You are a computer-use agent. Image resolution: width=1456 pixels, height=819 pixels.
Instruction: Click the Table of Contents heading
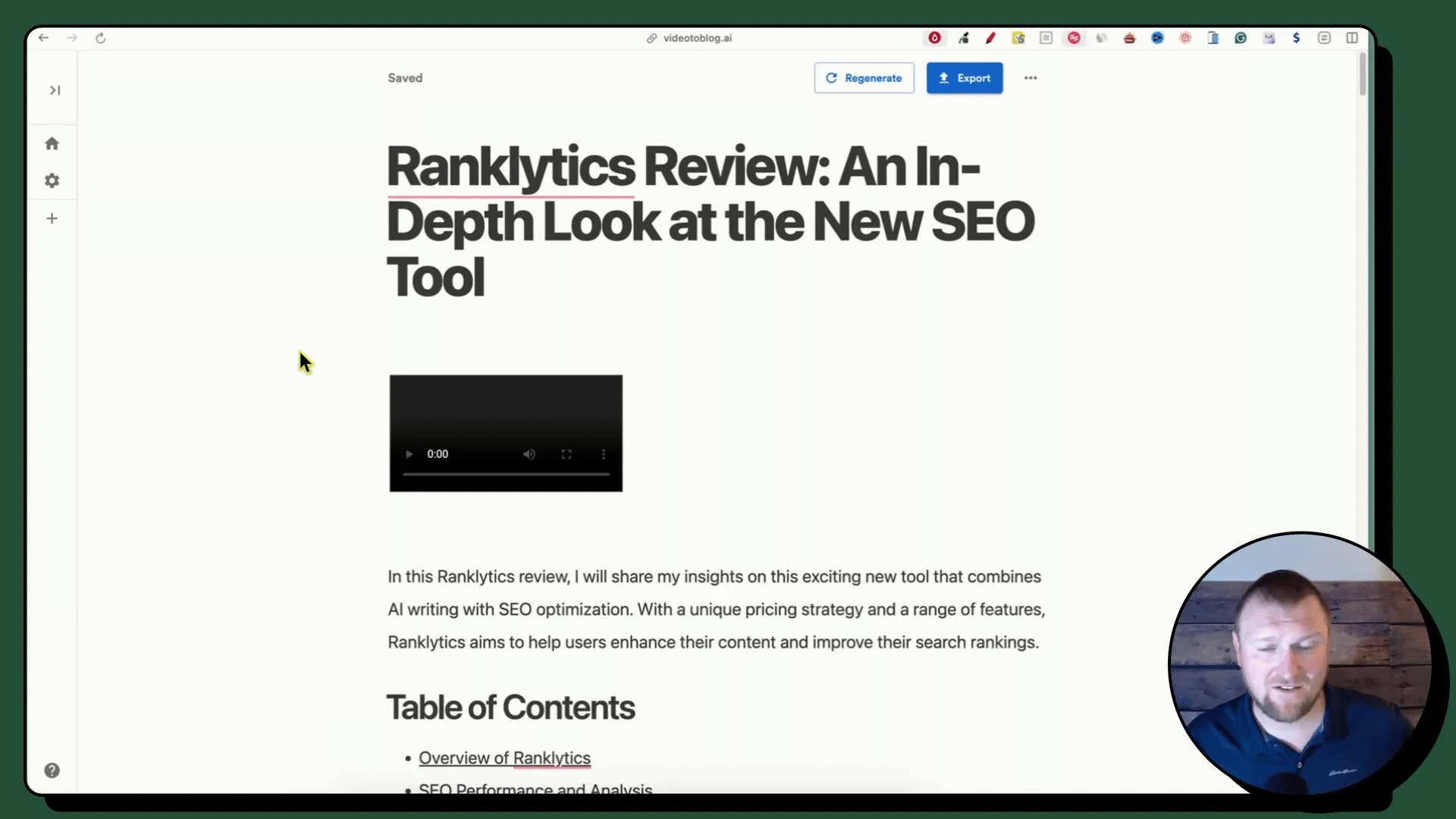click(510, 708)
